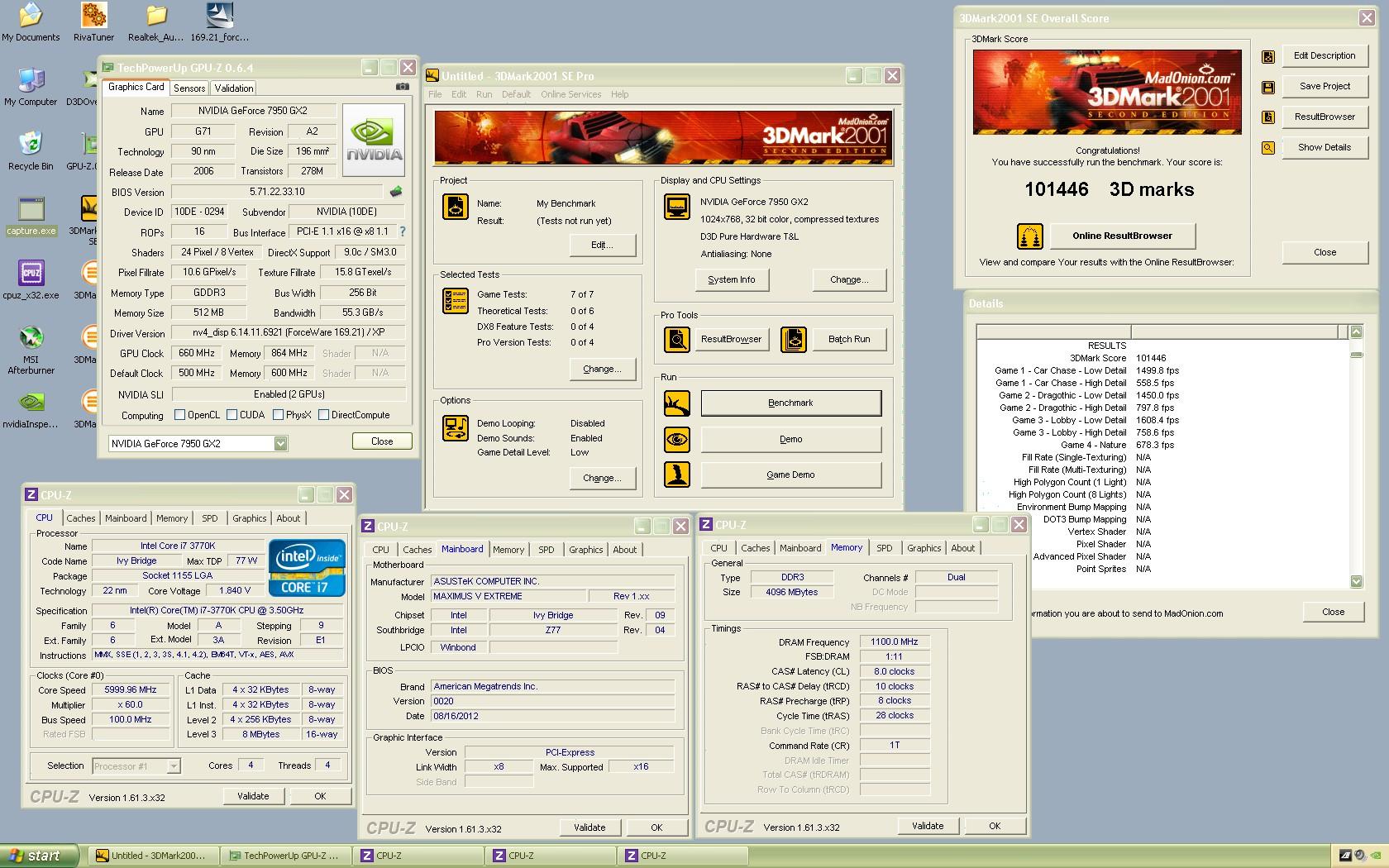The image size is (1389, 868).
Task: Click the Benchmark button
Action: (x=791, y=403)
